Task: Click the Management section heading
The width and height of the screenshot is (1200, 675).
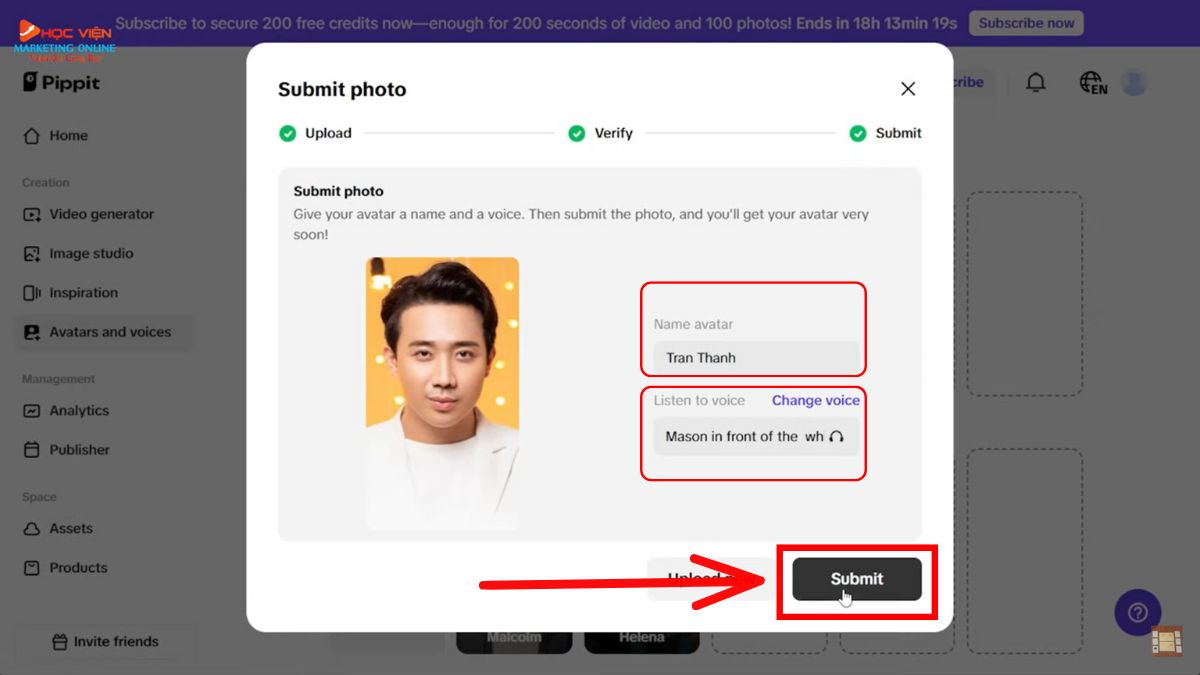Action: tap(59, 379)
